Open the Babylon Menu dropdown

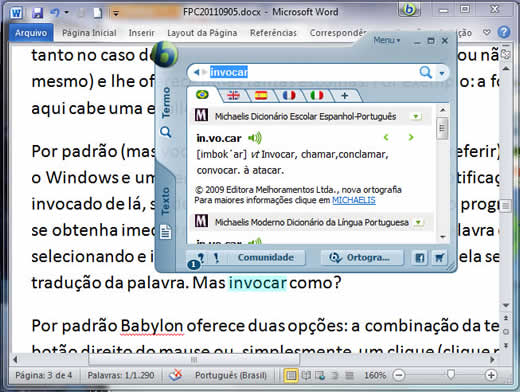[387, 40]
